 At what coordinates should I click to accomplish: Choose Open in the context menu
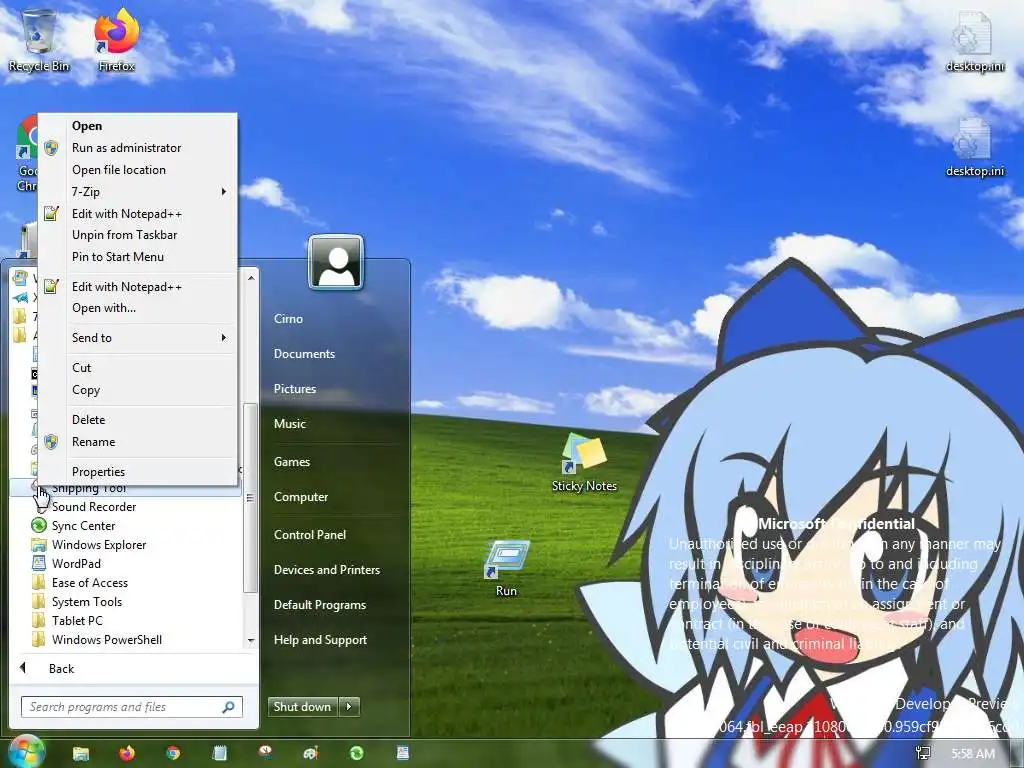click(137, 125)
